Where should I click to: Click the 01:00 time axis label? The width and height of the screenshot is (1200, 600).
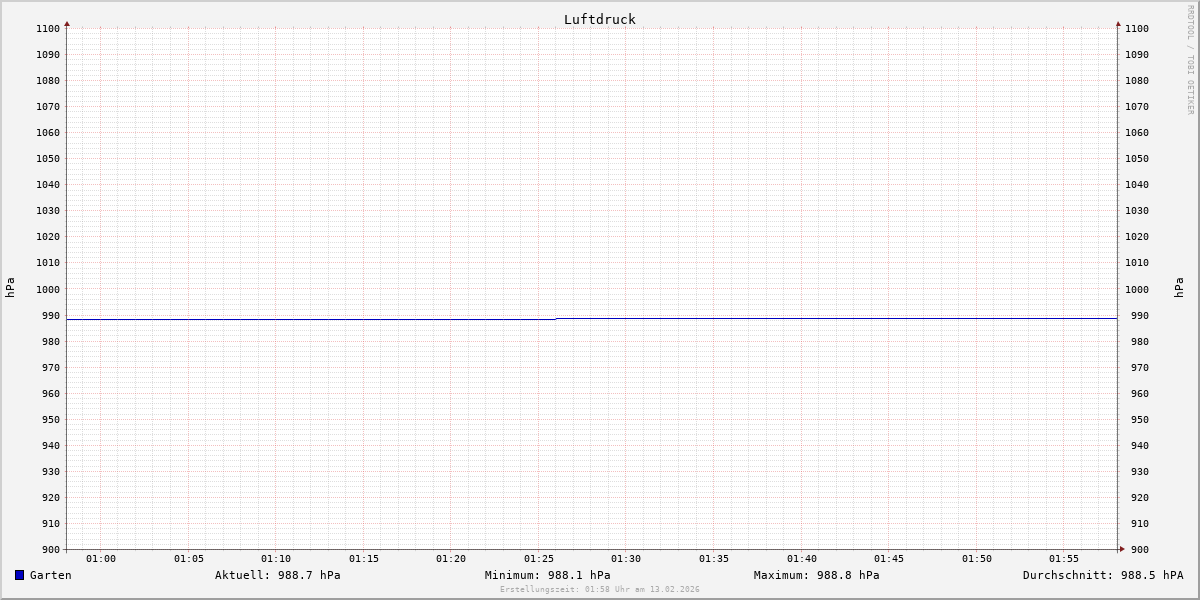(x=101, y=559)
